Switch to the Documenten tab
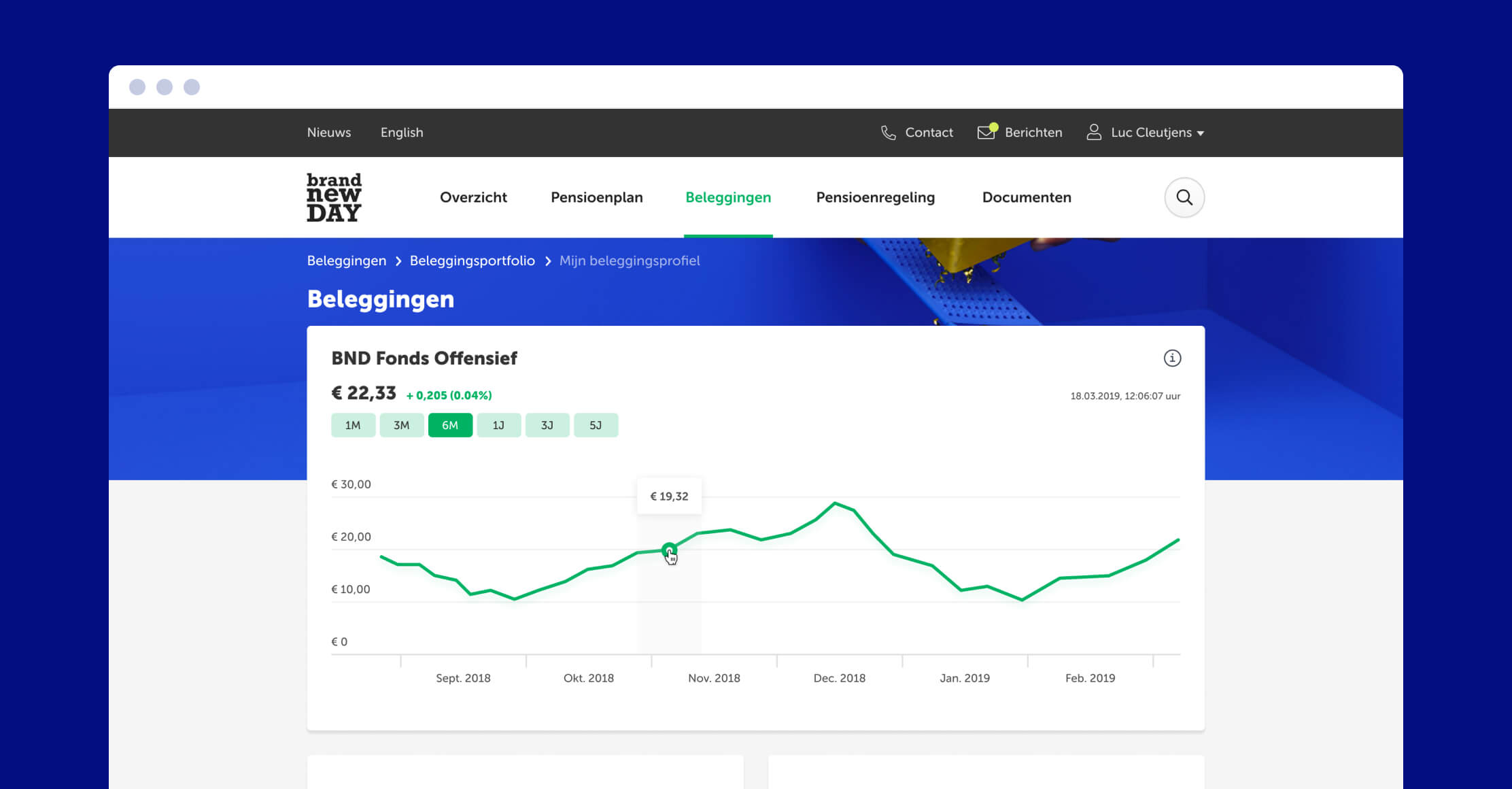Viewport: 1512px width, 789px height. [x=1026, y=197]
